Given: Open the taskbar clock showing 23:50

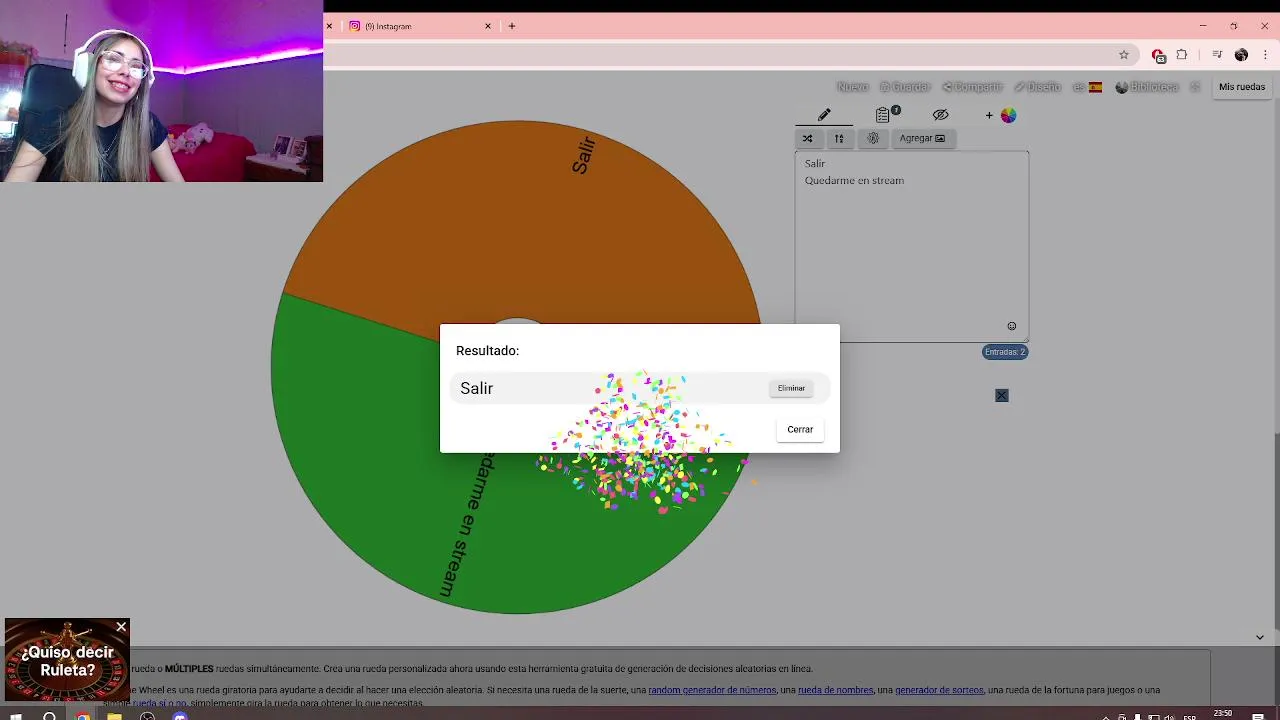Looking at the screenshot, I should point(1223,714).
